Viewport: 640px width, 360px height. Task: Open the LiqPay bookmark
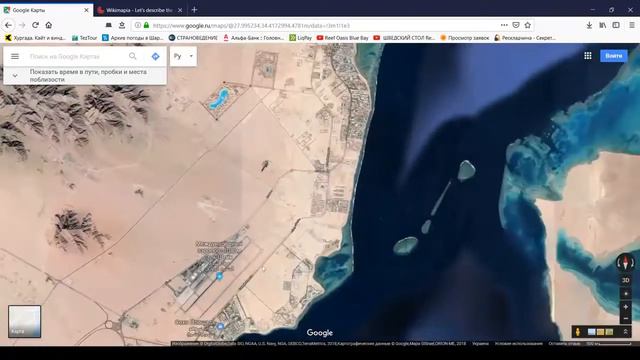tap(300, 38)
